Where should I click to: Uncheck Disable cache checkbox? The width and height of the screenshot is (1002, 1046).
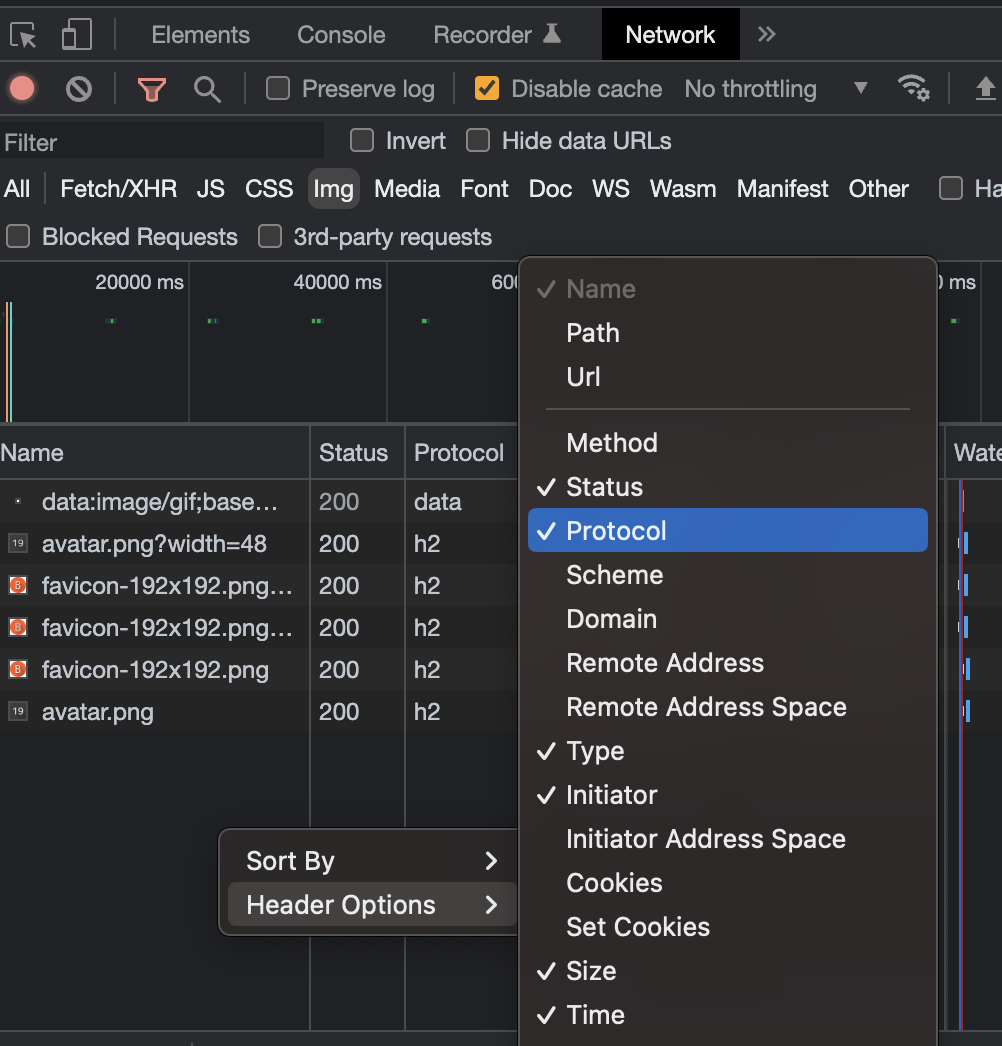pyautogui.click(x=487, y=89)
